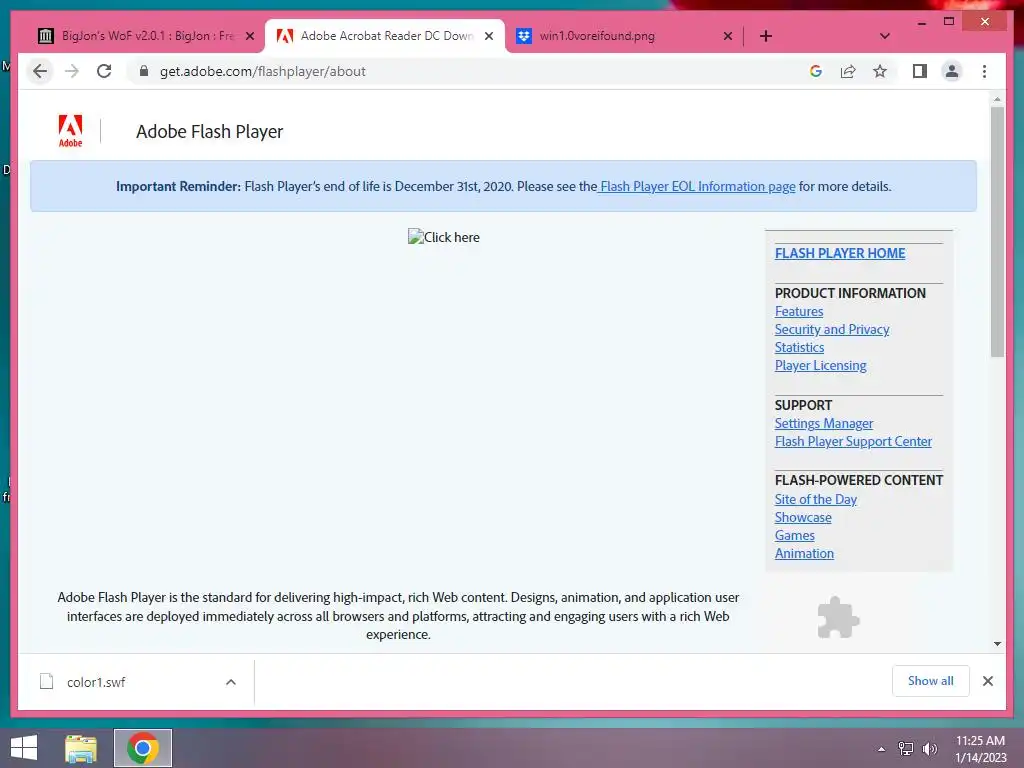Reload the Adobe Flash Player page

coord(104,71)
